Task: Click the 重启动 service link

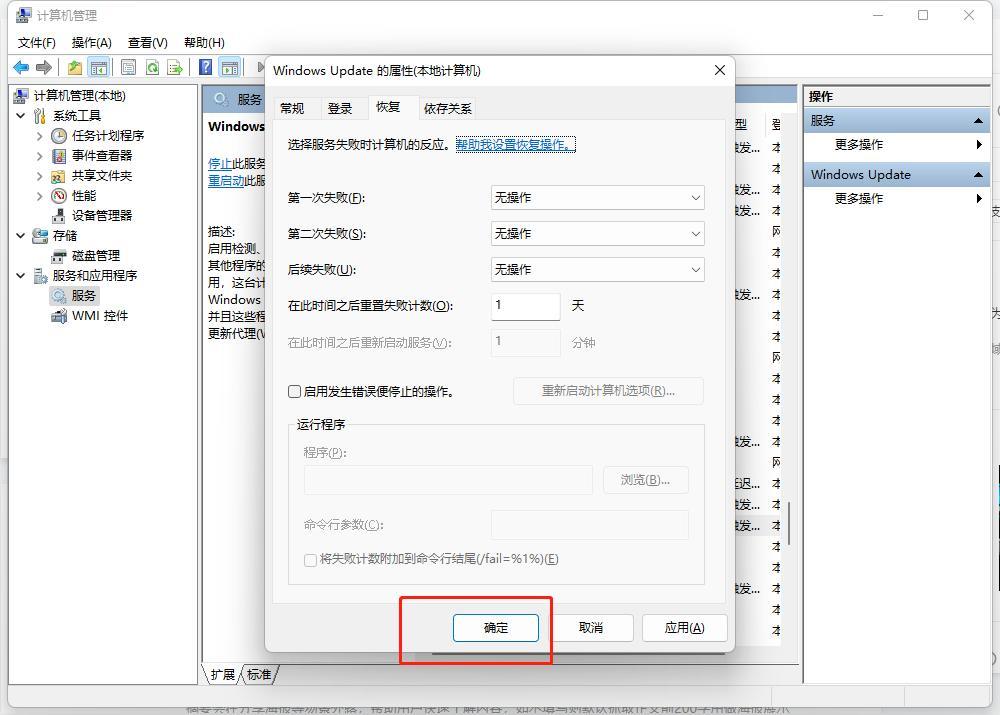Action: [x=226, y=181]
